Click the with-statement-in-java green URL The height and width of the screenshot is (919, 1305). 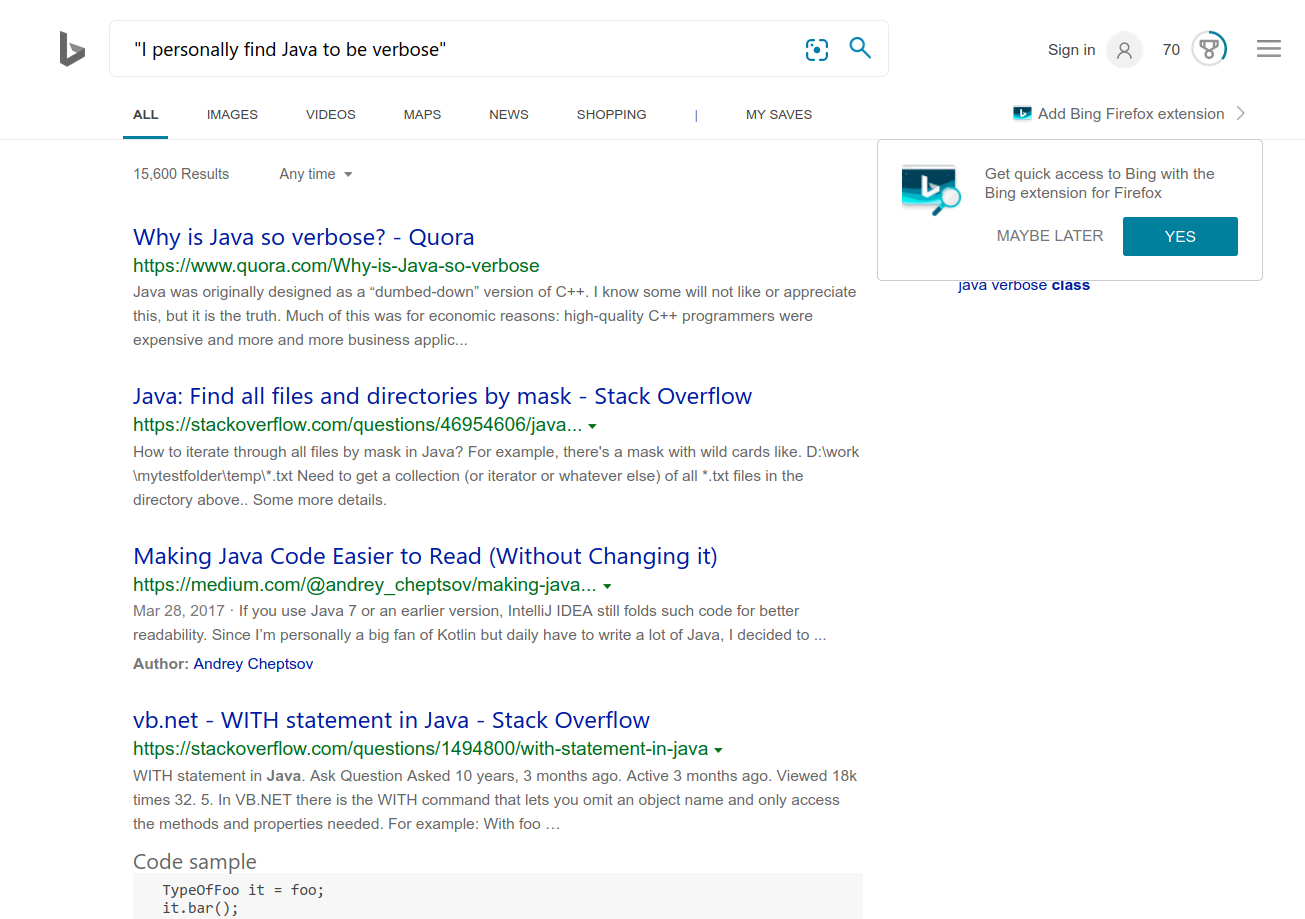420,749
